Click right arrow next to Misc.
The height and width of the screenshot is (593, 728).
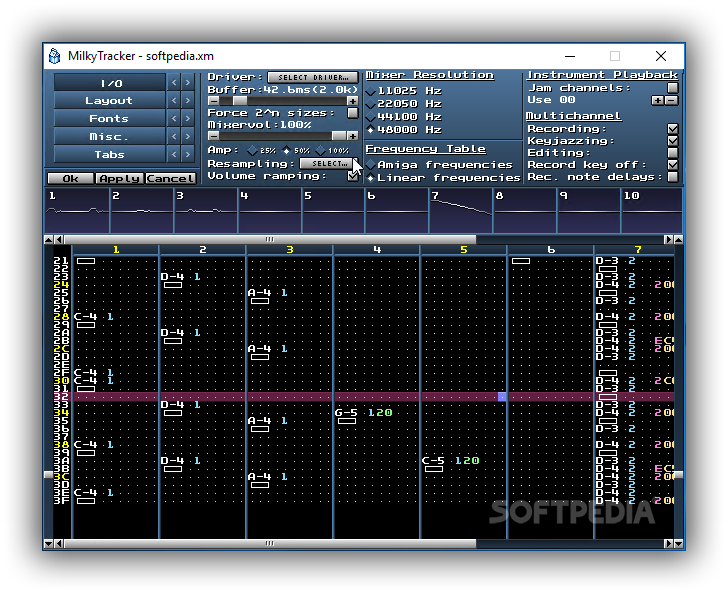(x=188, y=137)
